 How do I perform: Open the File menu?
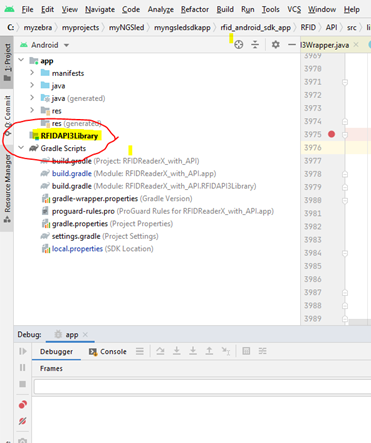pos(27,9)
